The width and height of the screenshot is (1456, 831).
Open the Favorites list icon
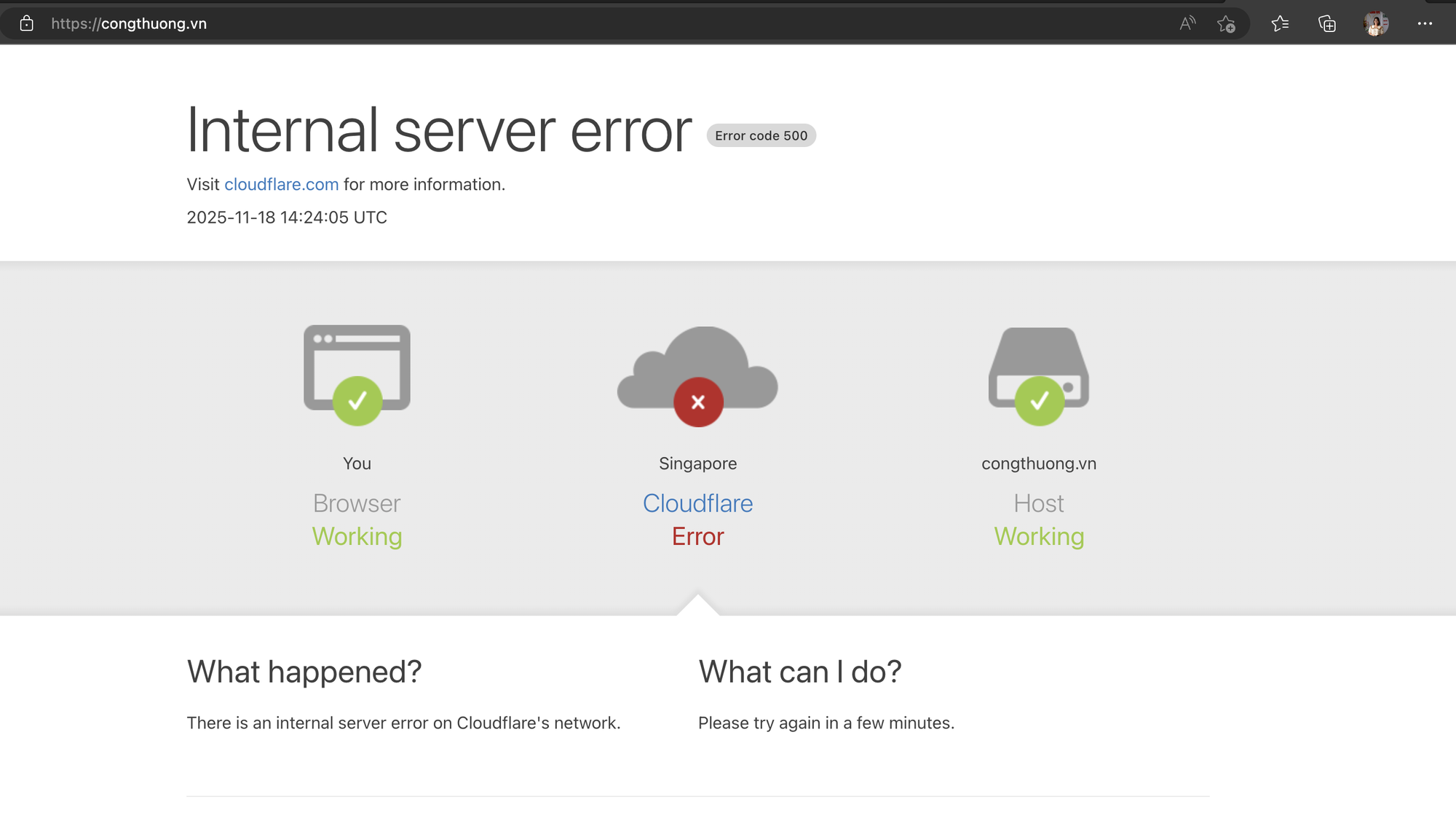pyautogui.click(x=1280, y=23)
